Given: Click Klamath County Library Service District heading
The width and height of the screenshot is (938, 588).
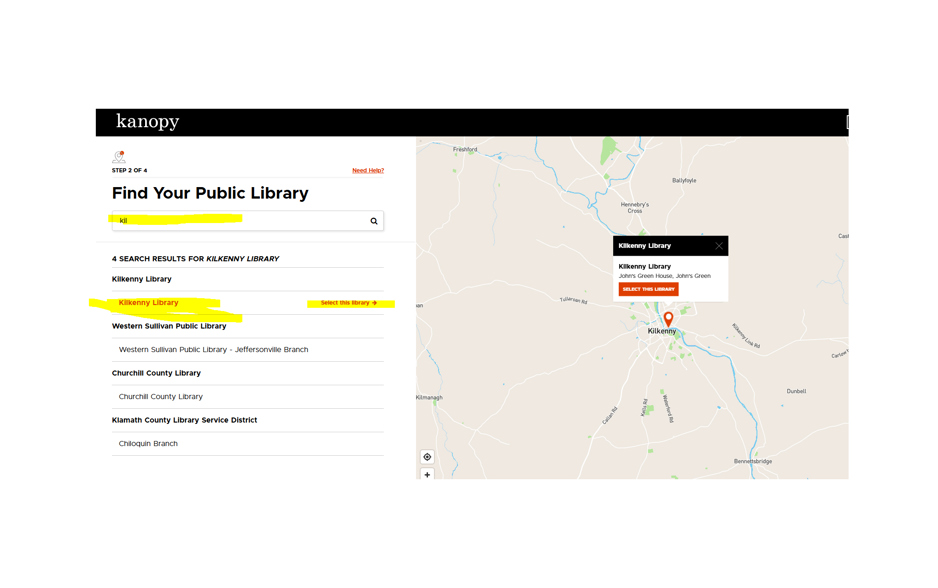Looking at the screenshot, I should [x=184, y=420].
